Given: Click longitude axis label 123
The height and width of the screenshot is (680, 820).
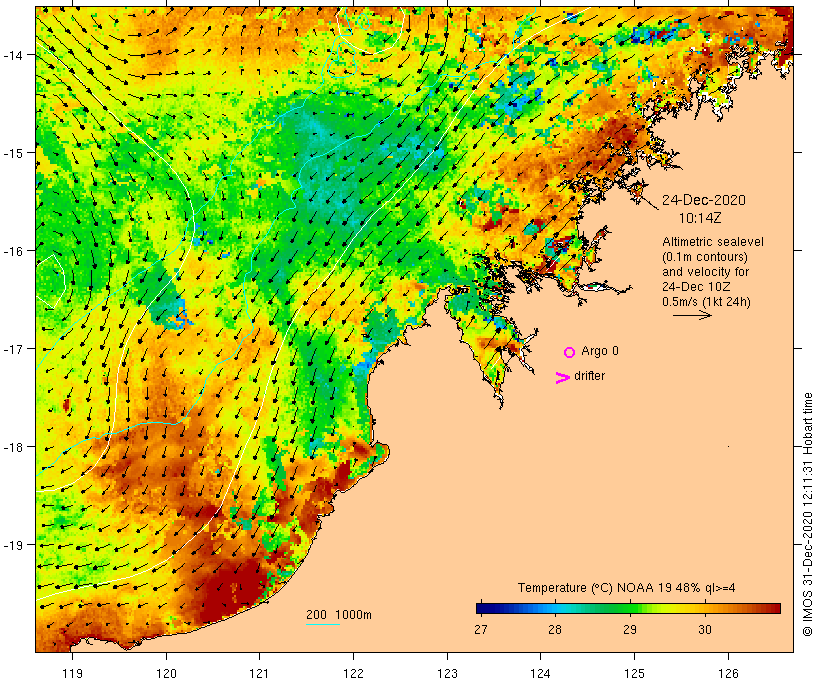Looking at the screenshot, I should coord(447,673).
